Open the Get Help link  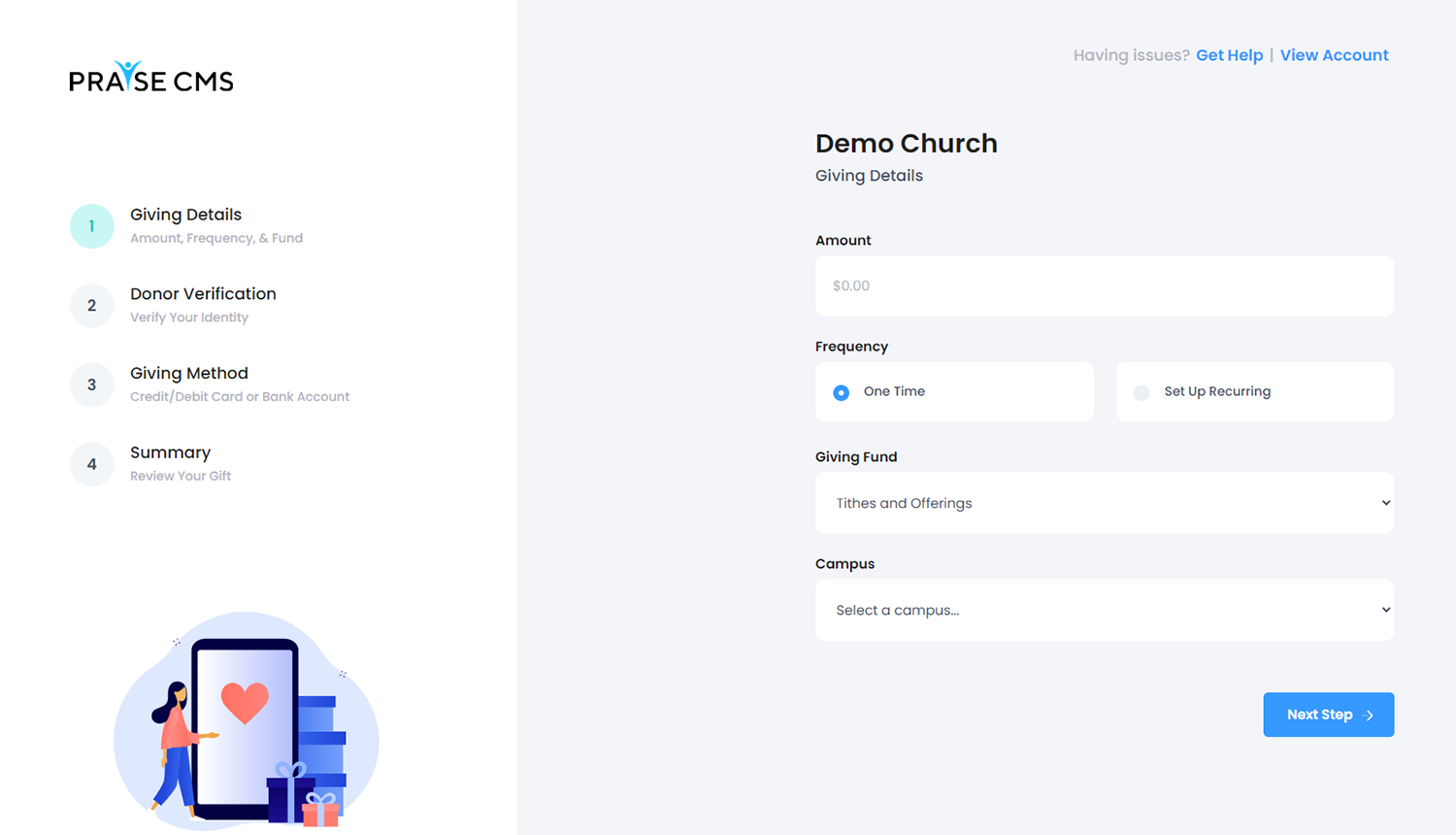[1229, 55]
